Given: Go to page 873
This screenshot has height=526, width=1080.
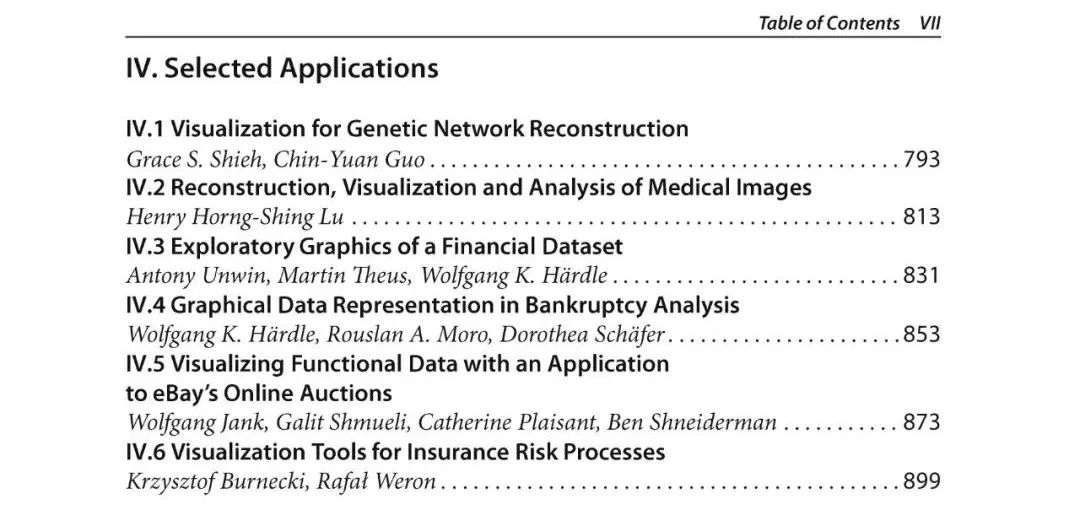Looking at the screenshot, I should pos(921,423).
